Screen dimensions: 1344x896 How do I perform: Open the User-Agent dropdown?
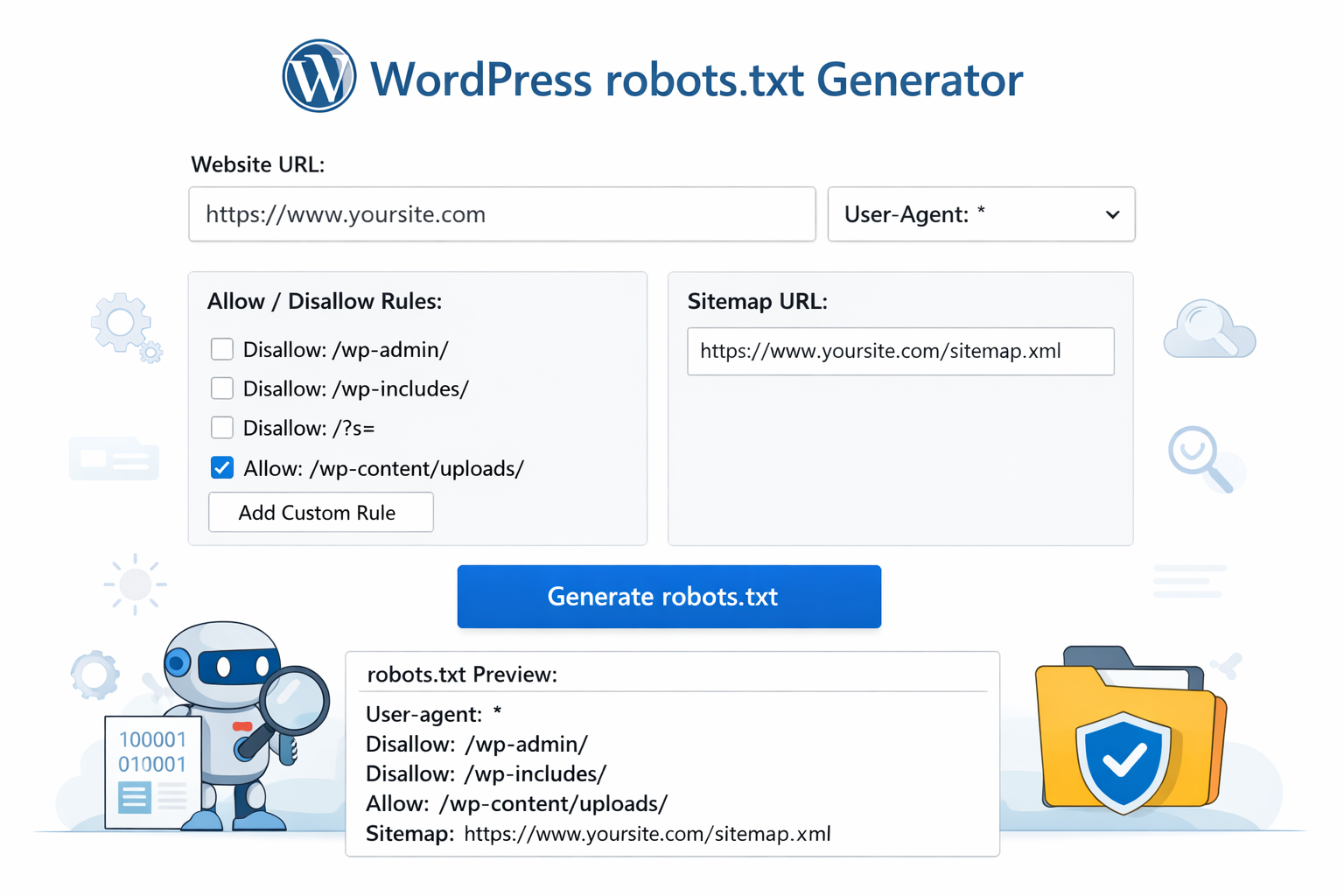(x=981, y=214)
